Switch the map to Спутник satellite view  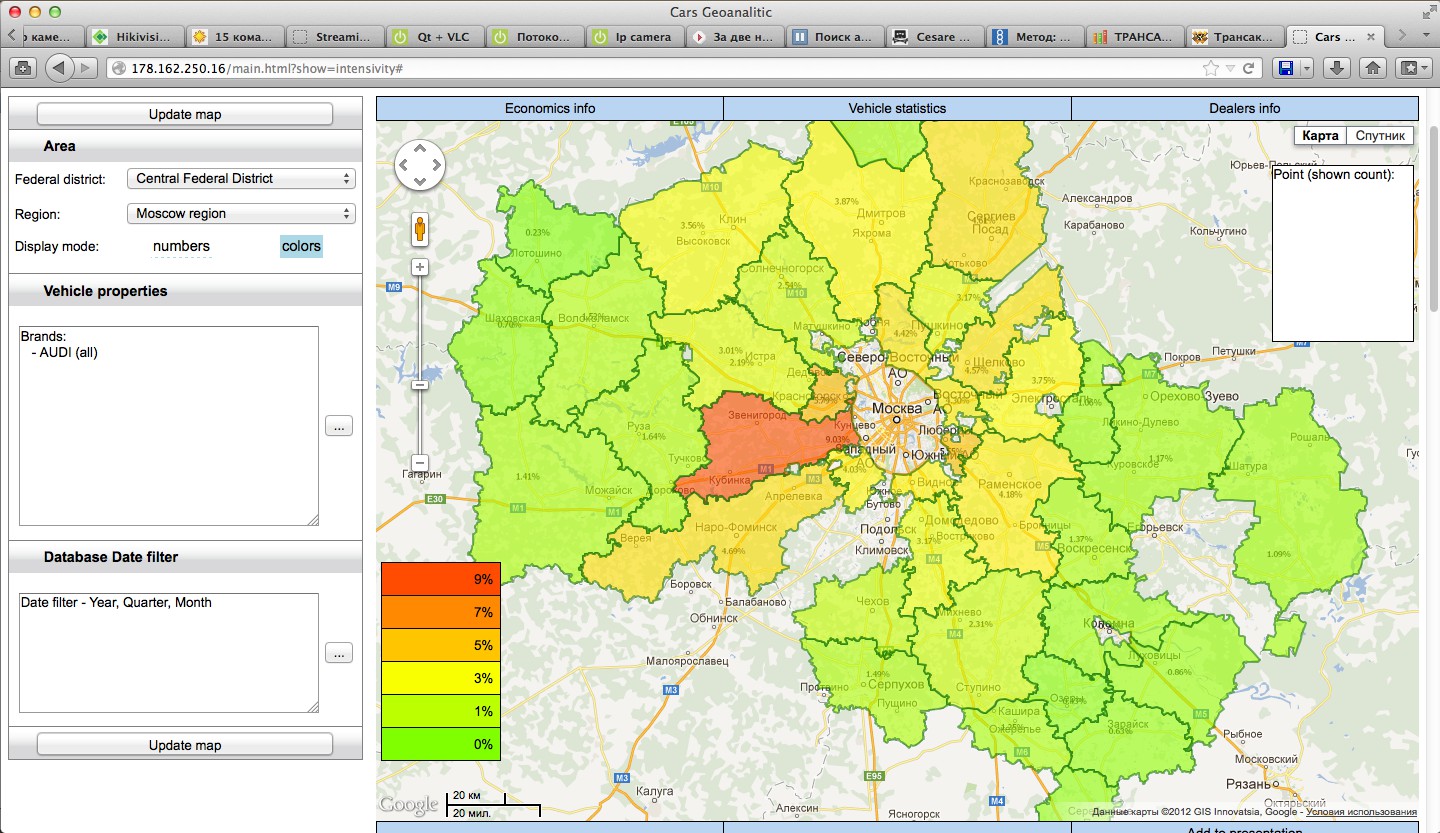1380,136
